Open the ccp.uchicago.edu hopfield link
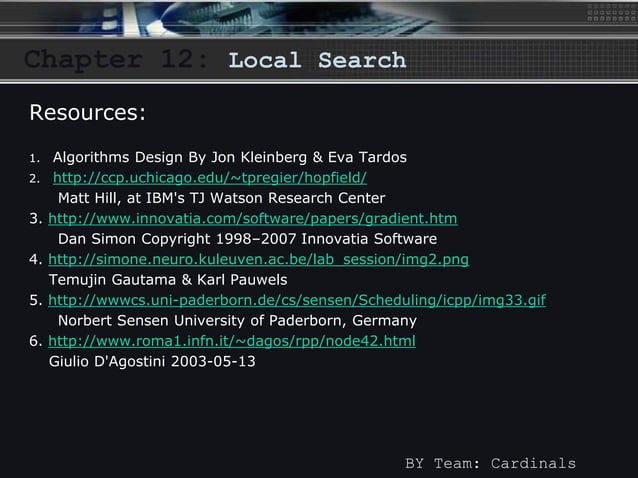The height and width of the screenshot is (478, 638). pos(210,178)
